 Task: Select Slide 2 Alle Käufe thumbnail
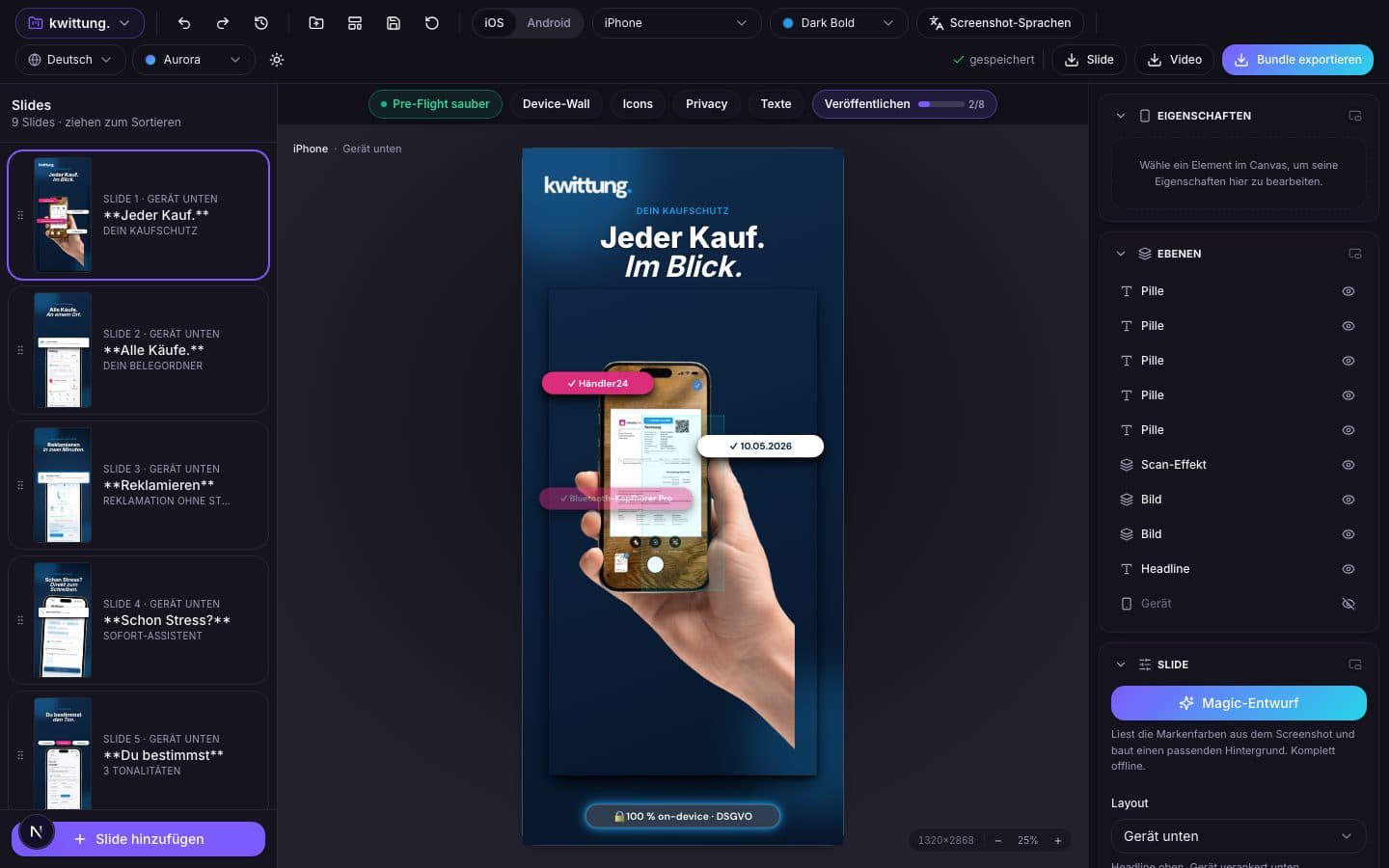pyautogui.click(x=63, y=350)
